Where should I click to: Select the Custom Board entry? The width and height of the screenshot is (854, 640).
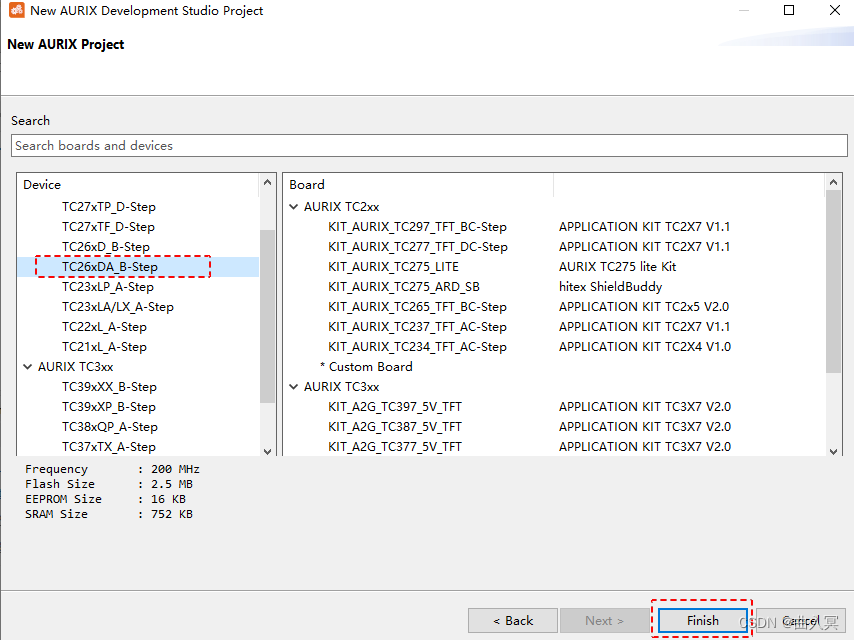pyautogui.click(x=366, y=367)
